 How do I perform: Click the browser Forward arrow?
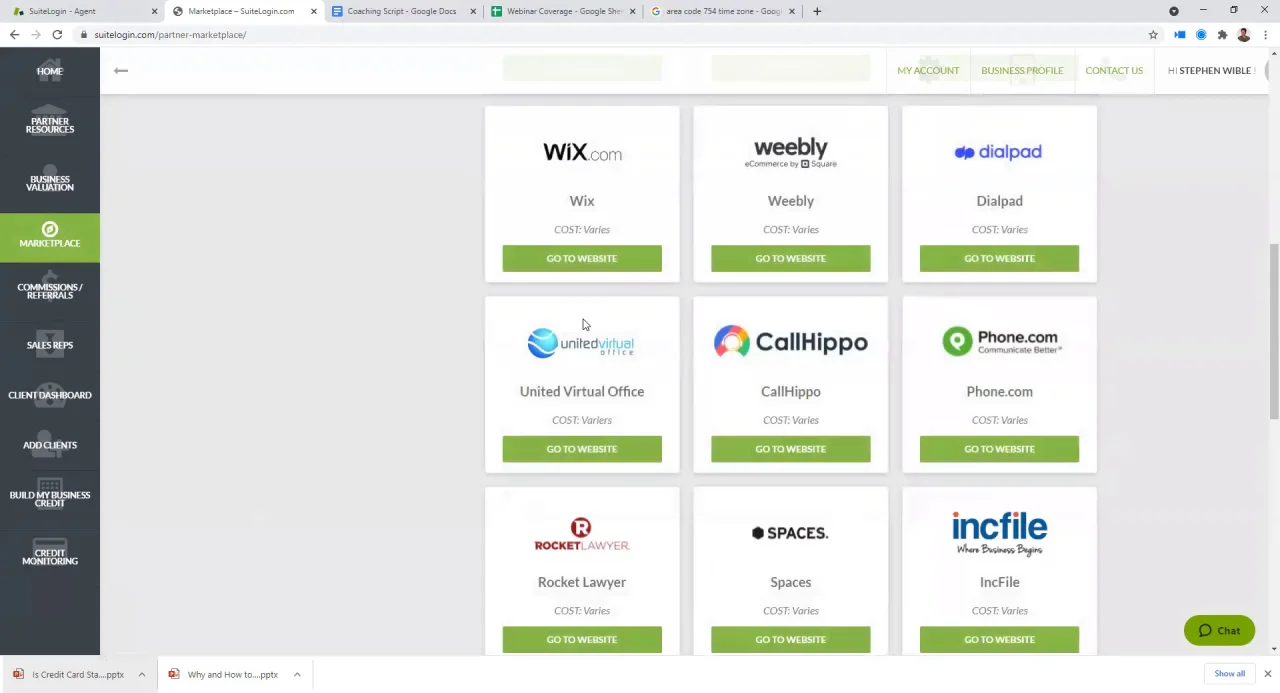point(36,35)
